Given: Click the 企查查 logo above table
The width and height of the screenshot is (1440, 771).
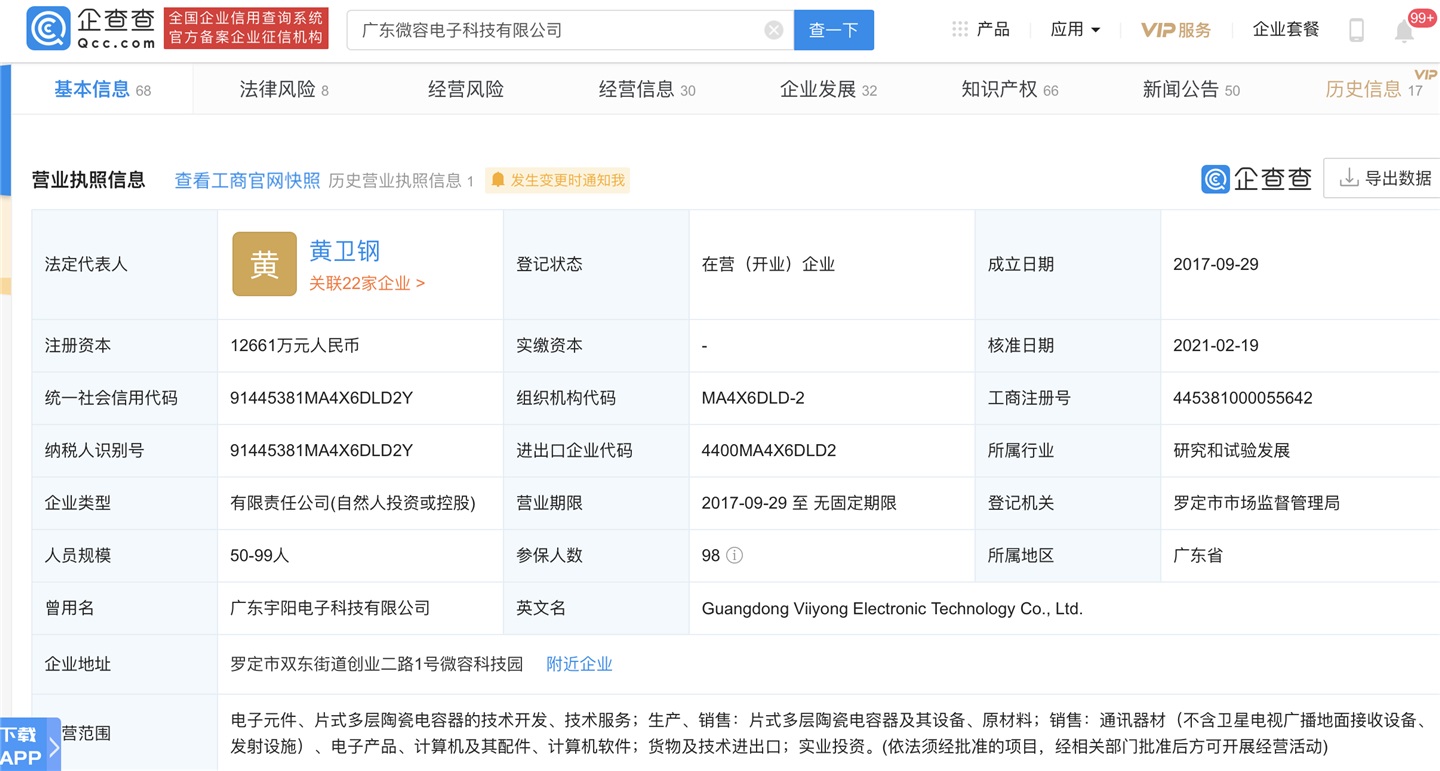Looking at the screenshot, I should click(1256, 179).
